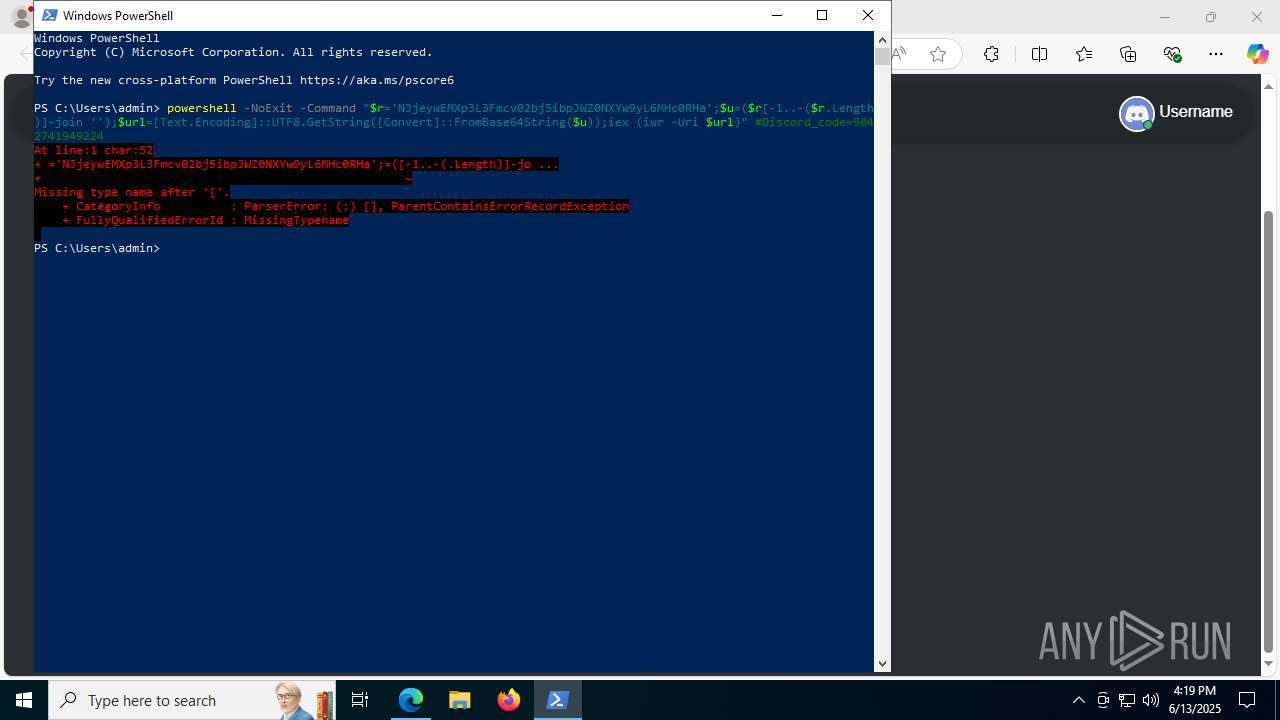This screenshot has width=1280, height=720.
Task: Open volume control tray icon
Action: pyautogui.click(x=1151, y=700)
